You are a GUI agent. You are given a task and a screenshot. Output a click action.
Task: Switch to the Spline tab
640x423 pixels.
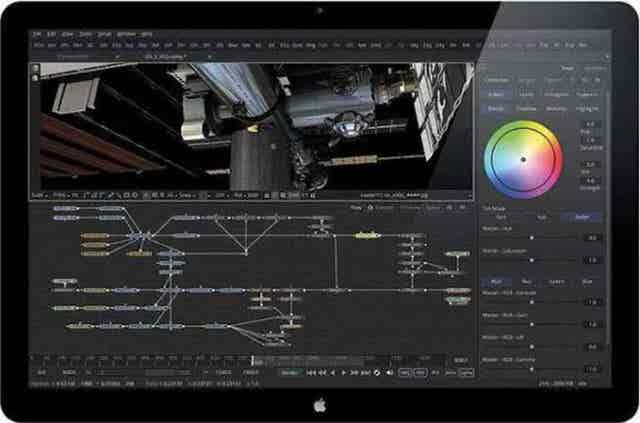432,207
